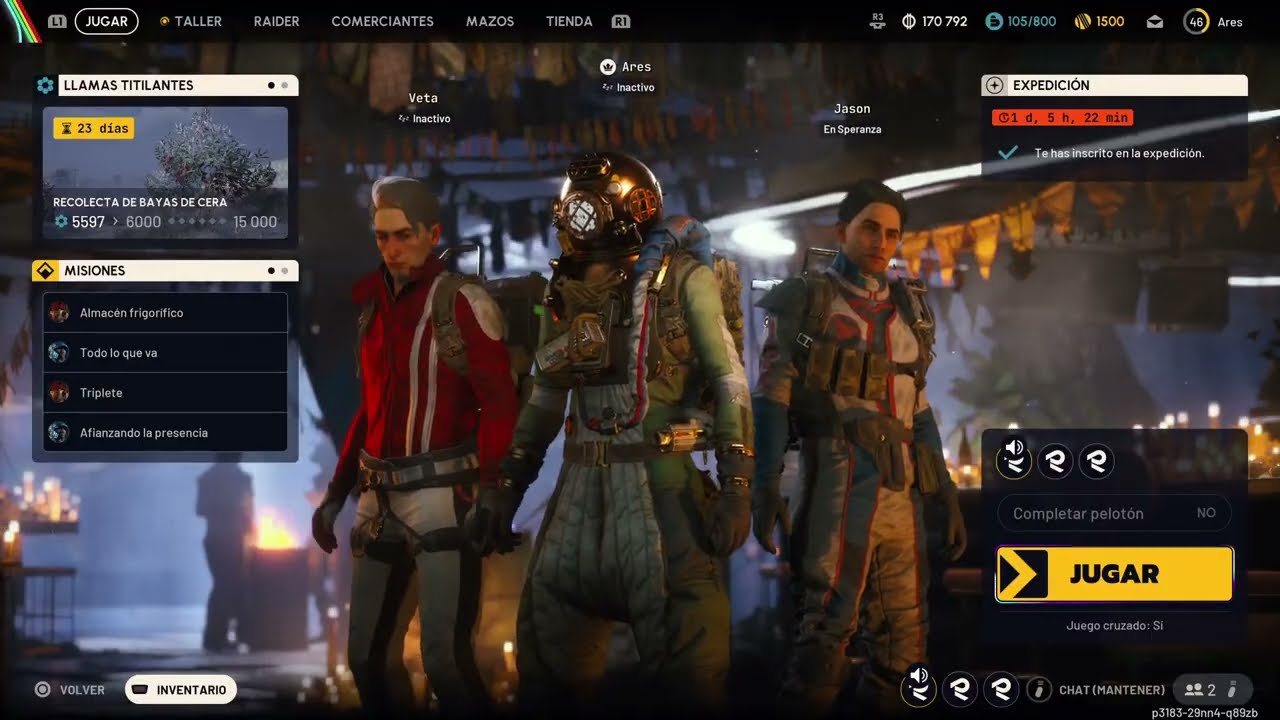Click the coin currency icon beside 170 792
The image size is (1280, 720).
click(x=909, y=21)
